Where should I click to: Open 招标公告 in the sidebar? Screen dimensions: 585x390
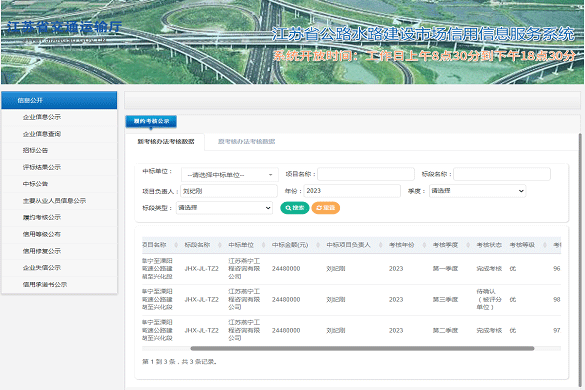click(35, 150)
